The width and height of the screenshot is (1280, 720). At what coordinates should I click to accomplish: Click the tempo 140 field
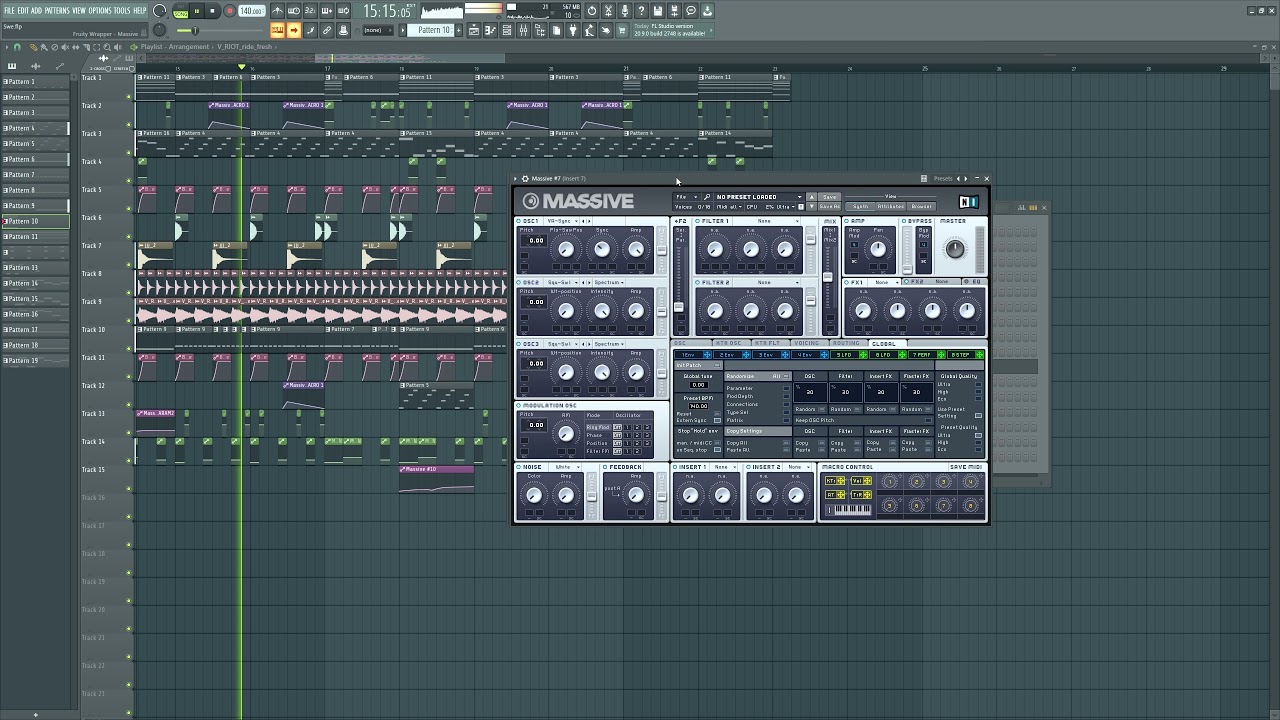point(251,11)
